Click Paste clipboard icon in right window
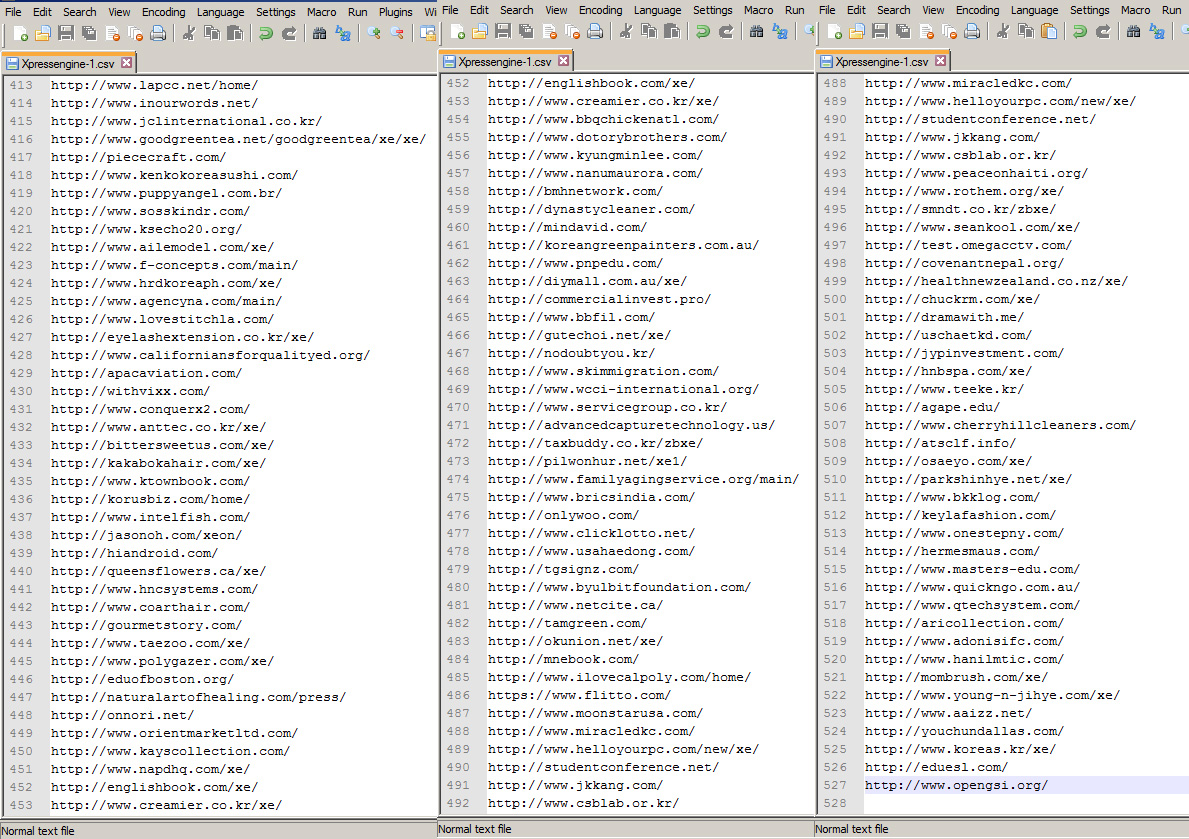1189x839 pixels. [1049, 31]
